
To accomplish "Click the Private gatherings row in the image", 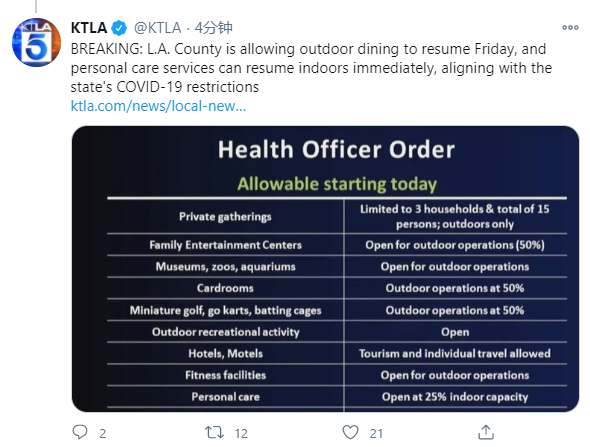I will click(x=337, y=216).
